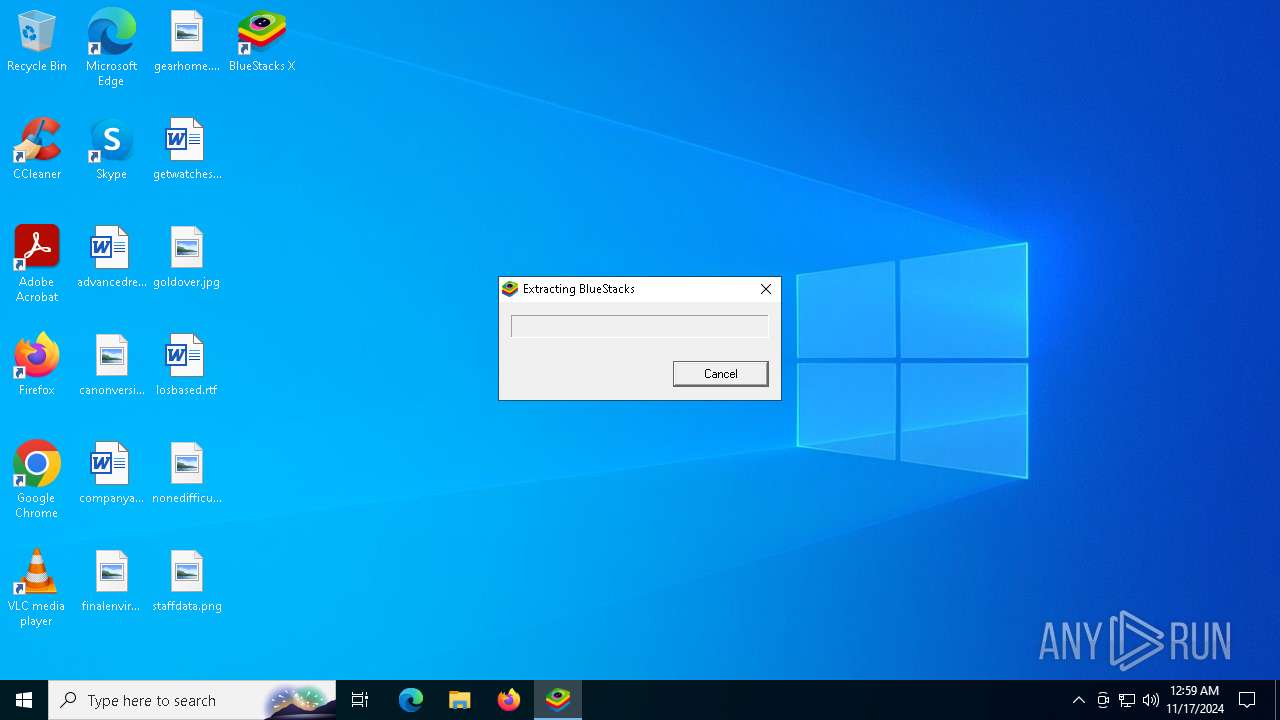This screenshot has width=1280, height=720.
Task: Select the finalenvir image file
Action: tap(111, 582)
